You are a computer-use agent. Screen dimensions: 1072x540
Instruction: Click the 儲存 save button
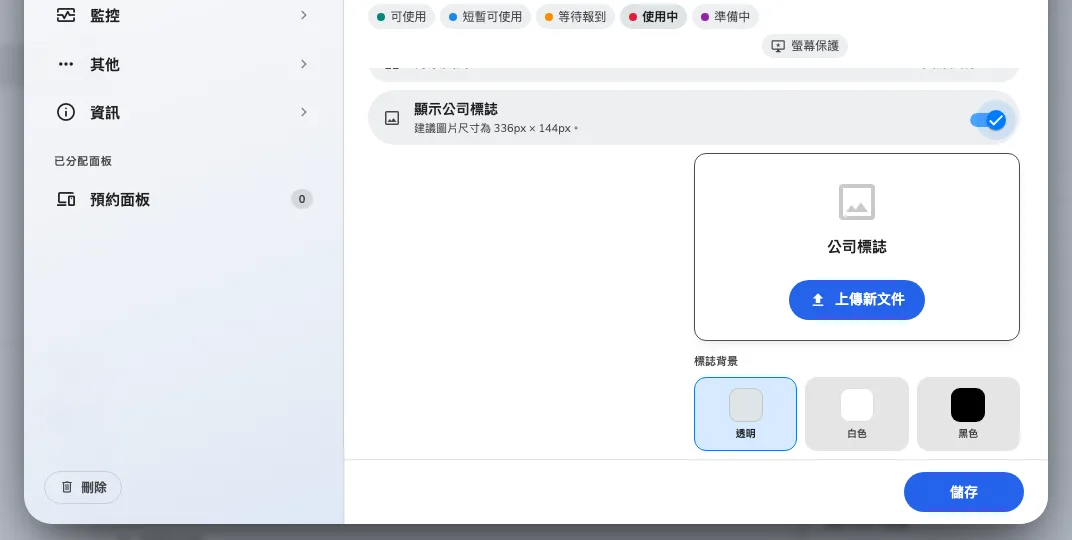coord(963,491)
